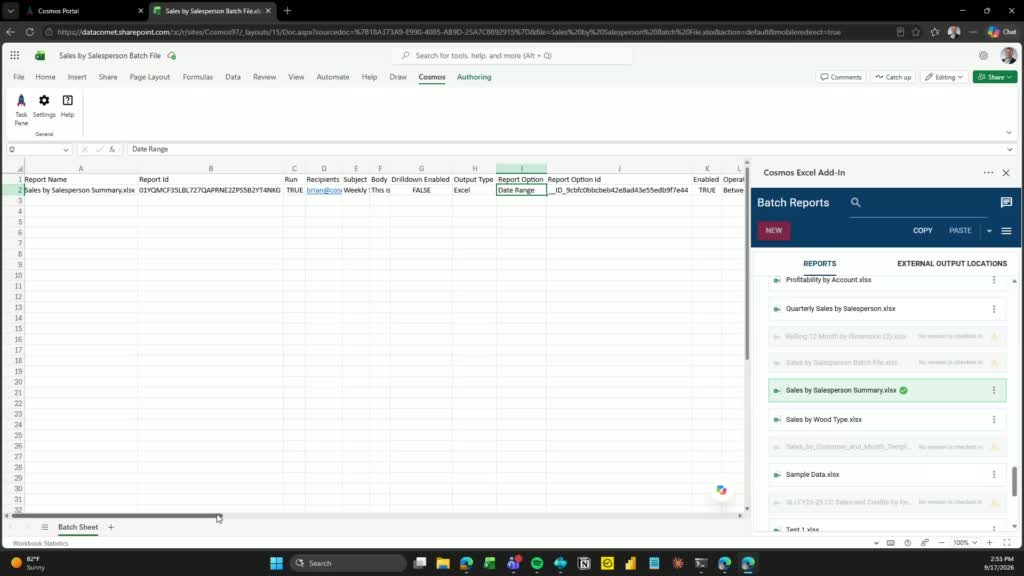Click the PASTE button
Viewport: 1024px width, 576px height.
pos(960,231)
